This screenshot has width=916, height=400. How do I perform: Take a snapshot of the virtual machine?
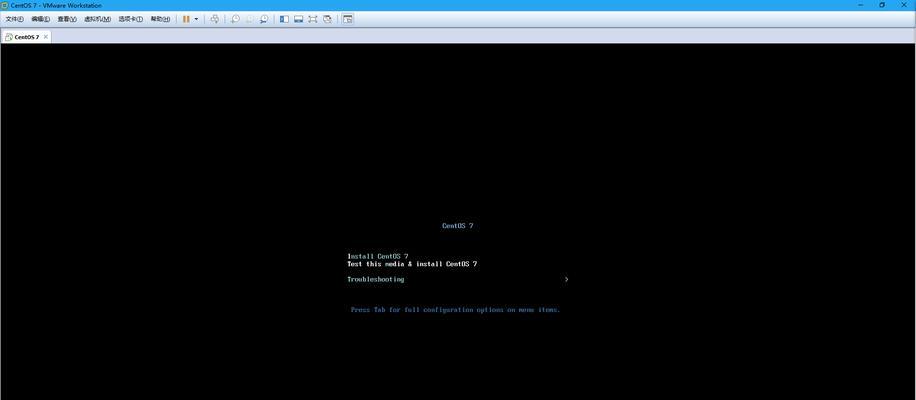point(235,19)
